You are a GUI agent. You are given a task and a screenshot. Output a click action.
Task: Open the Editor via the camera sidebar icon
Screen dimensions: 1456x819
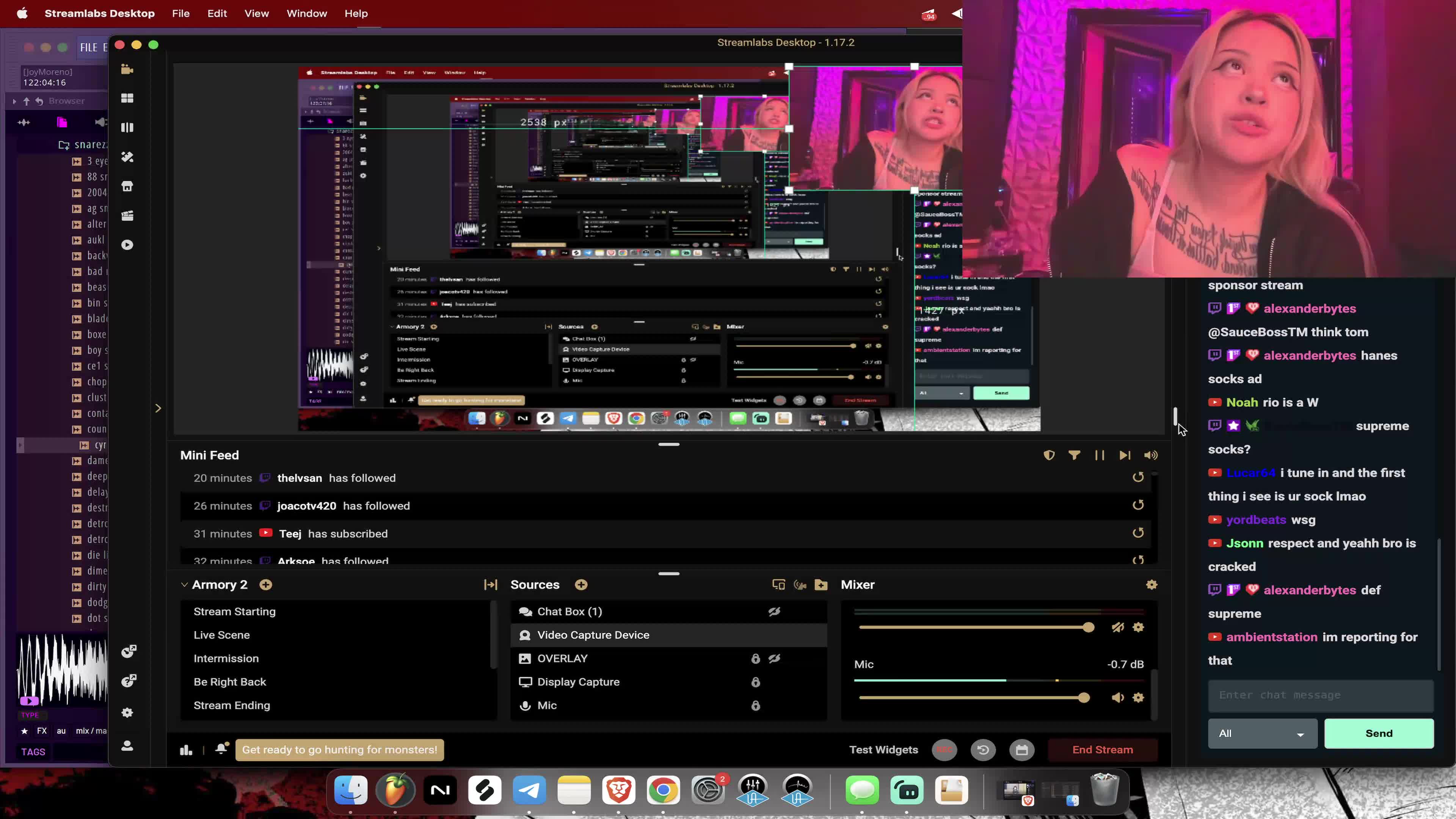pos(127,69)
